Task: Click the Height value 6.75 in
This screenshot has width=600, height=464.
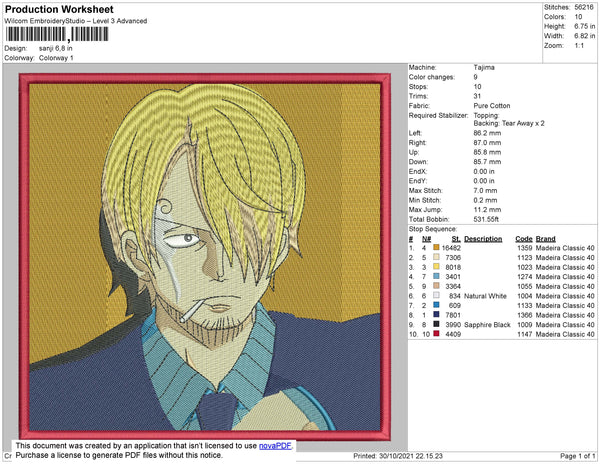Action: 585,26
